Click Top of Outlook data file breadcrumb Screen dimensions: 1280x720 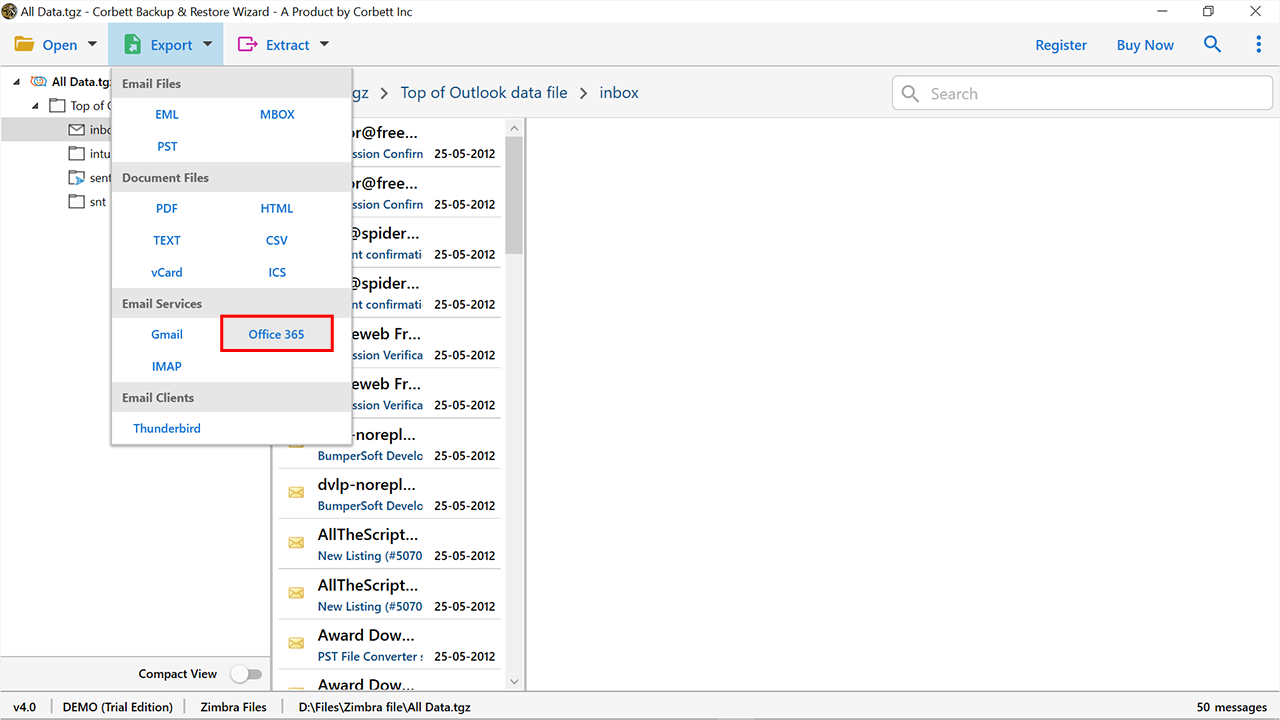pos(484,92)
